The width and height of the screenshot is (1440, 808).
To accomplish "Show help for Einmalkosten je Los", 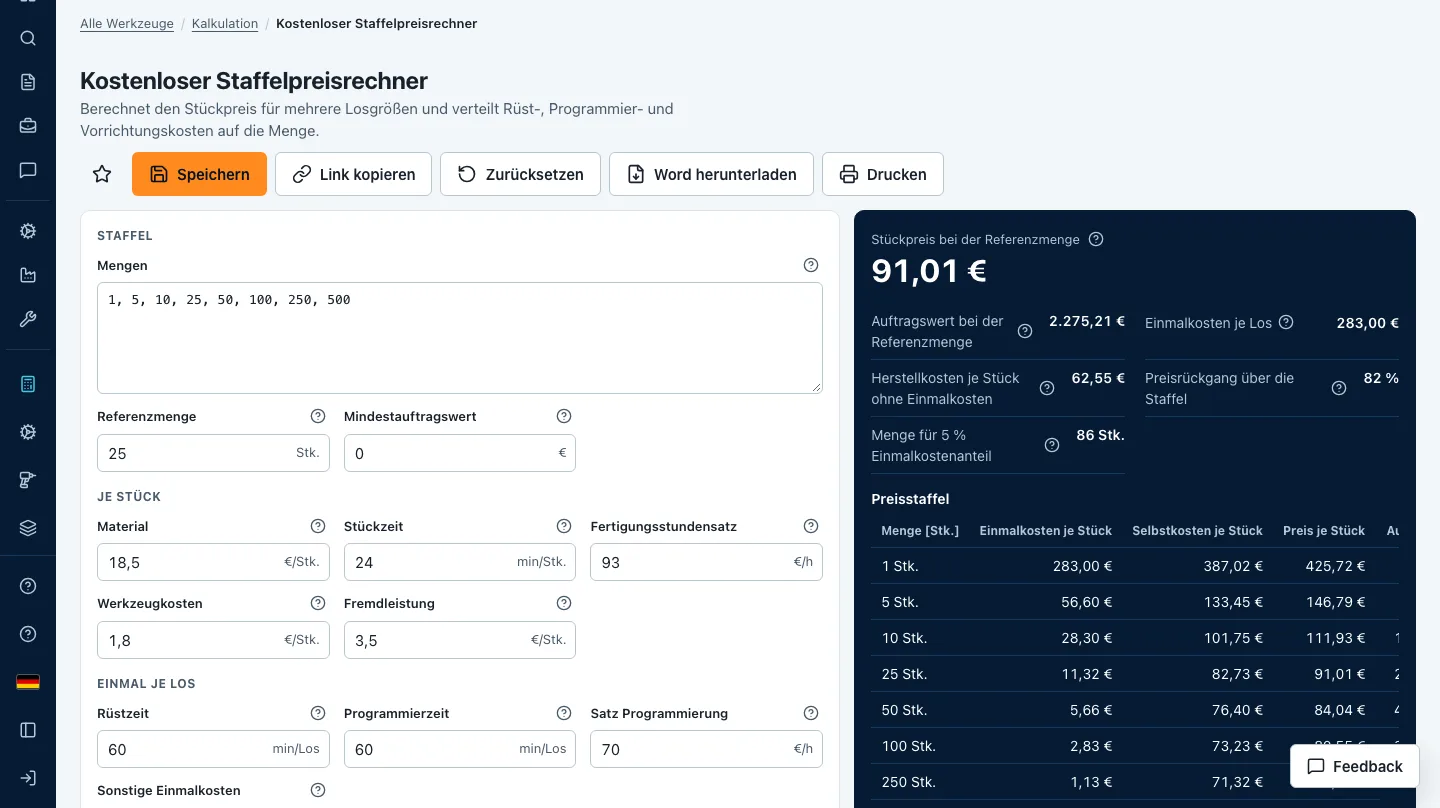I will pyautogui.click(x=1286, y=322).
